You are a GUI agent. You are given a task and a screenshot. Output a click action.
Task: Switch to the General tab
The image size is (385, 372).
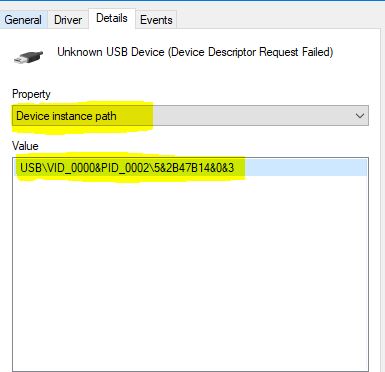click(x=23, y=20)
